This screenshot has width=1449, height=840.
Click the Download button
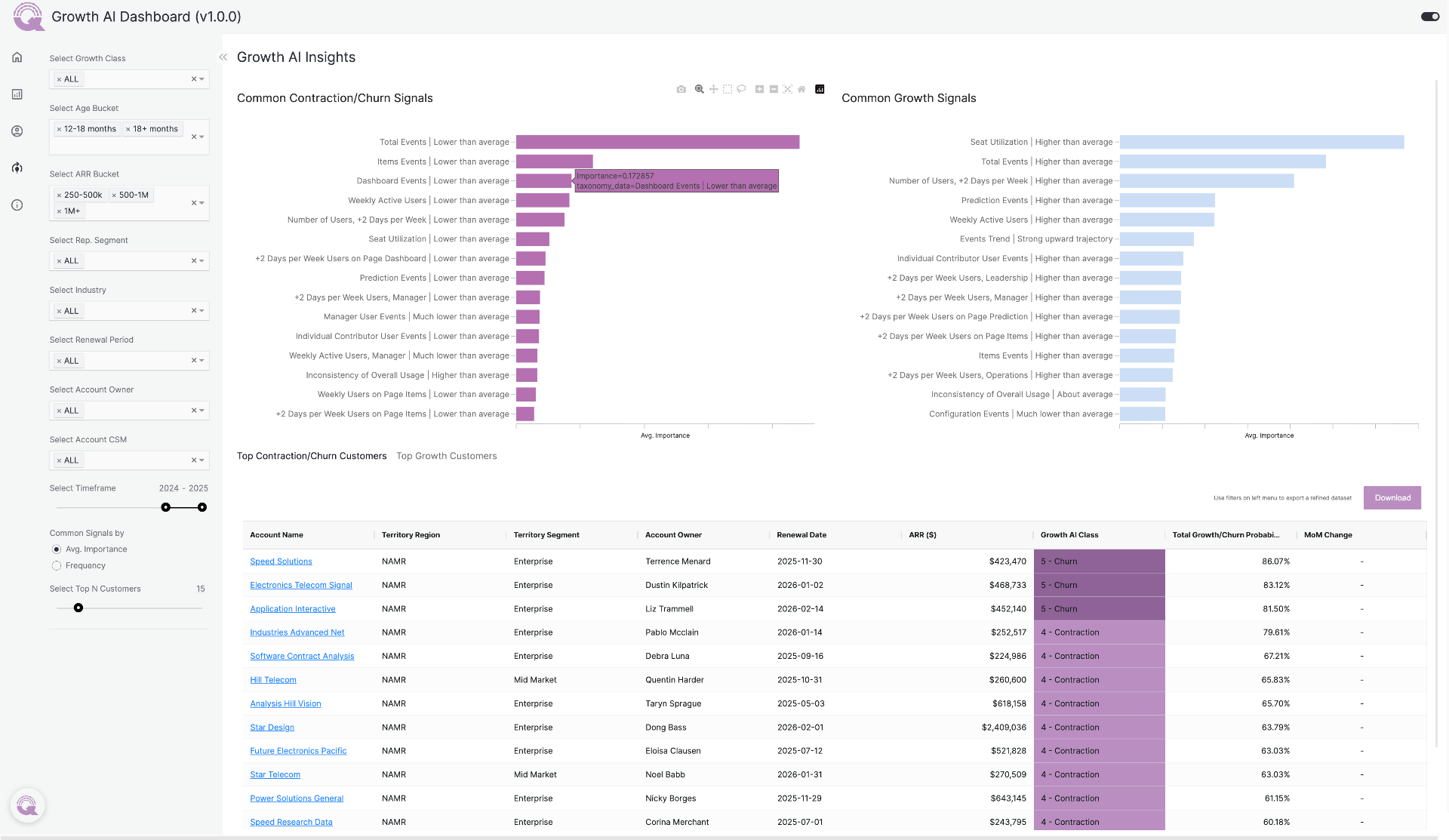[x=1392, y=498]
